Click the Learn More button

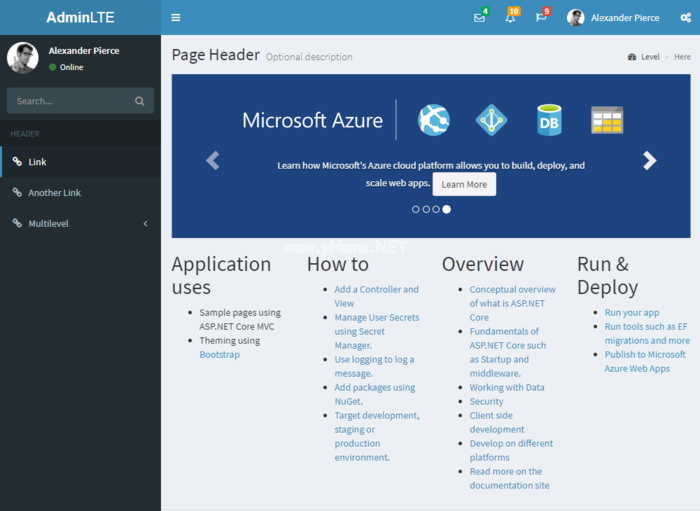tap(464, 184)
